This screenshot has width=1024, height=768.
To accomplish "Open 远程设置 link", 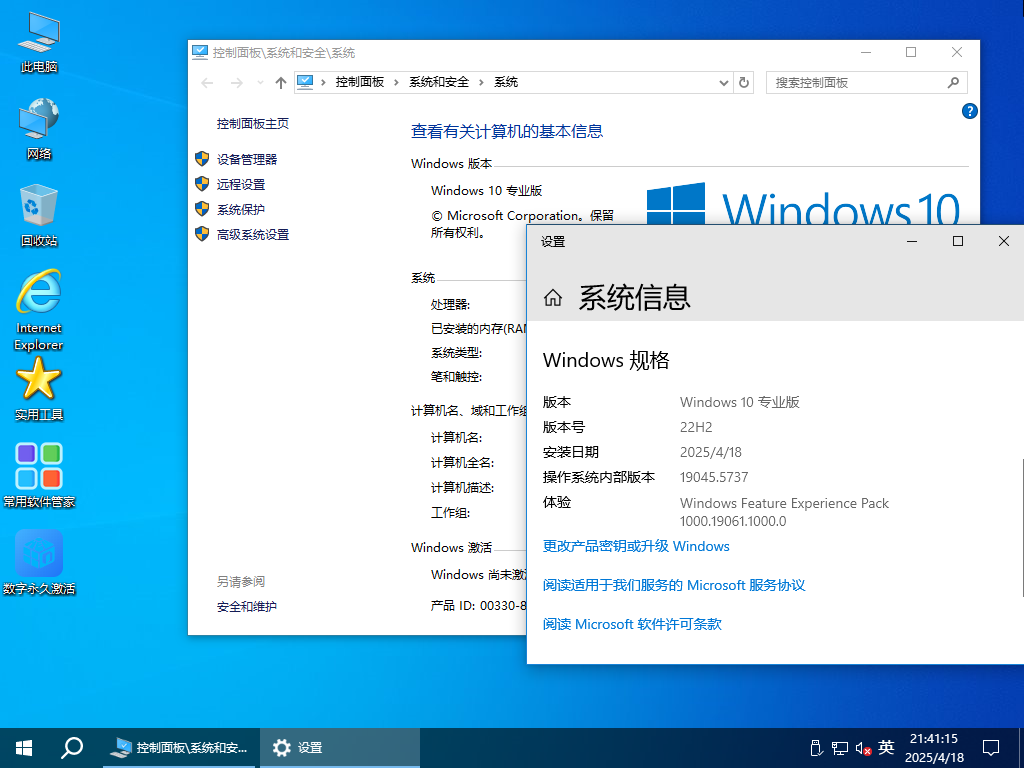I will click(x=241, y=185).
